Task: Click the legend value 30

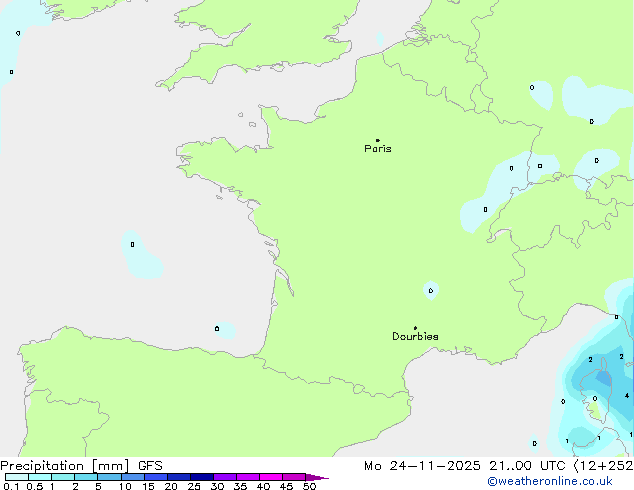Action: [x=217, y=486]
